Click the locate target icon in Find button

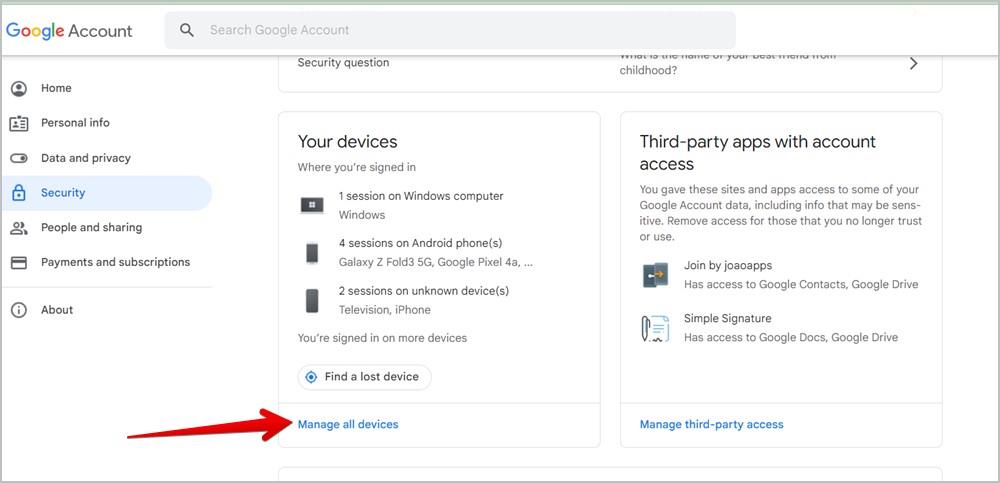pos(311,377)
